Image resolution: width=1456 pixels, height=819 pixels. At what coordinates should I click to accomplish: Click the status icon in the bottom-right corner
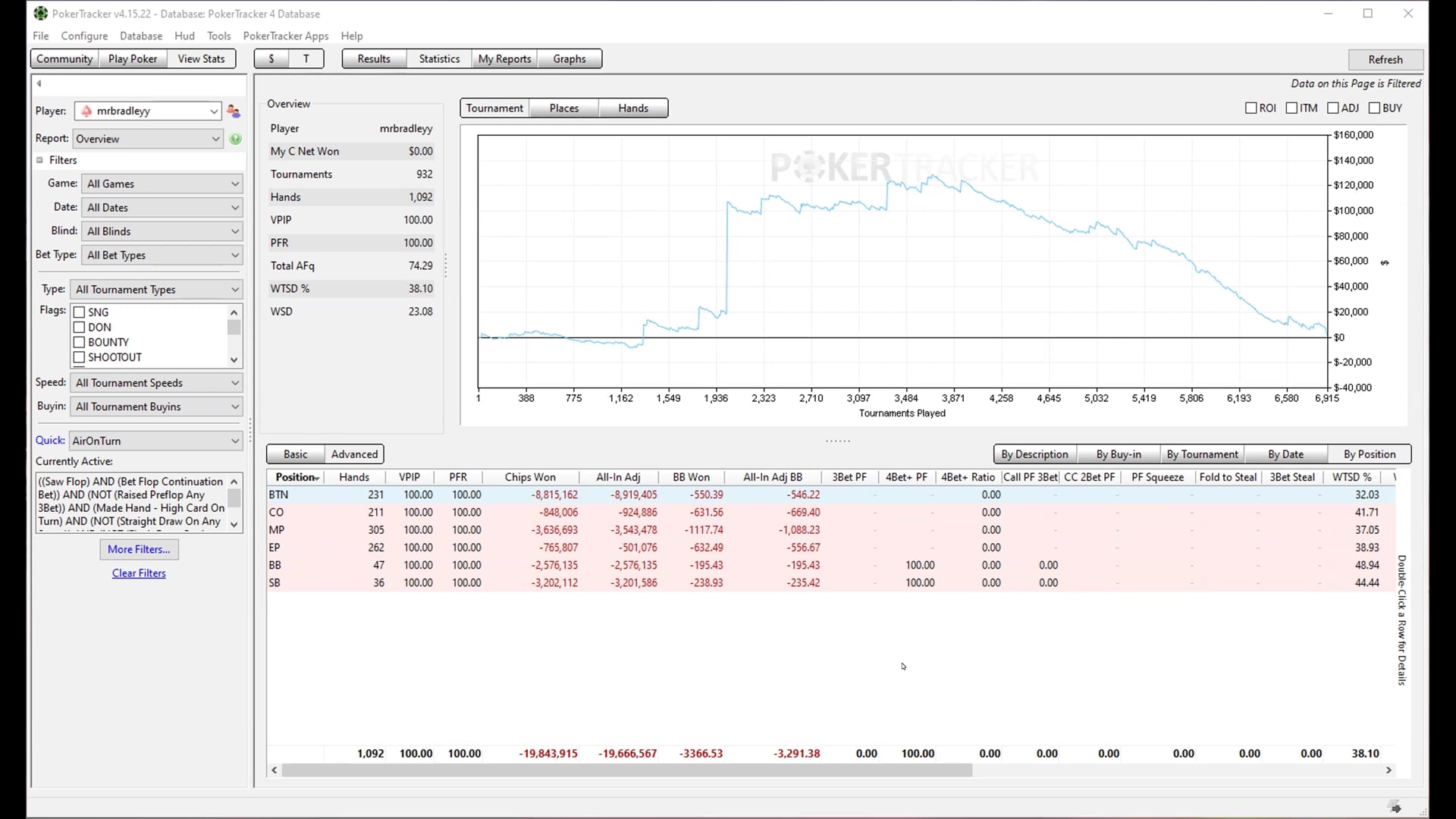point(1395,807)
